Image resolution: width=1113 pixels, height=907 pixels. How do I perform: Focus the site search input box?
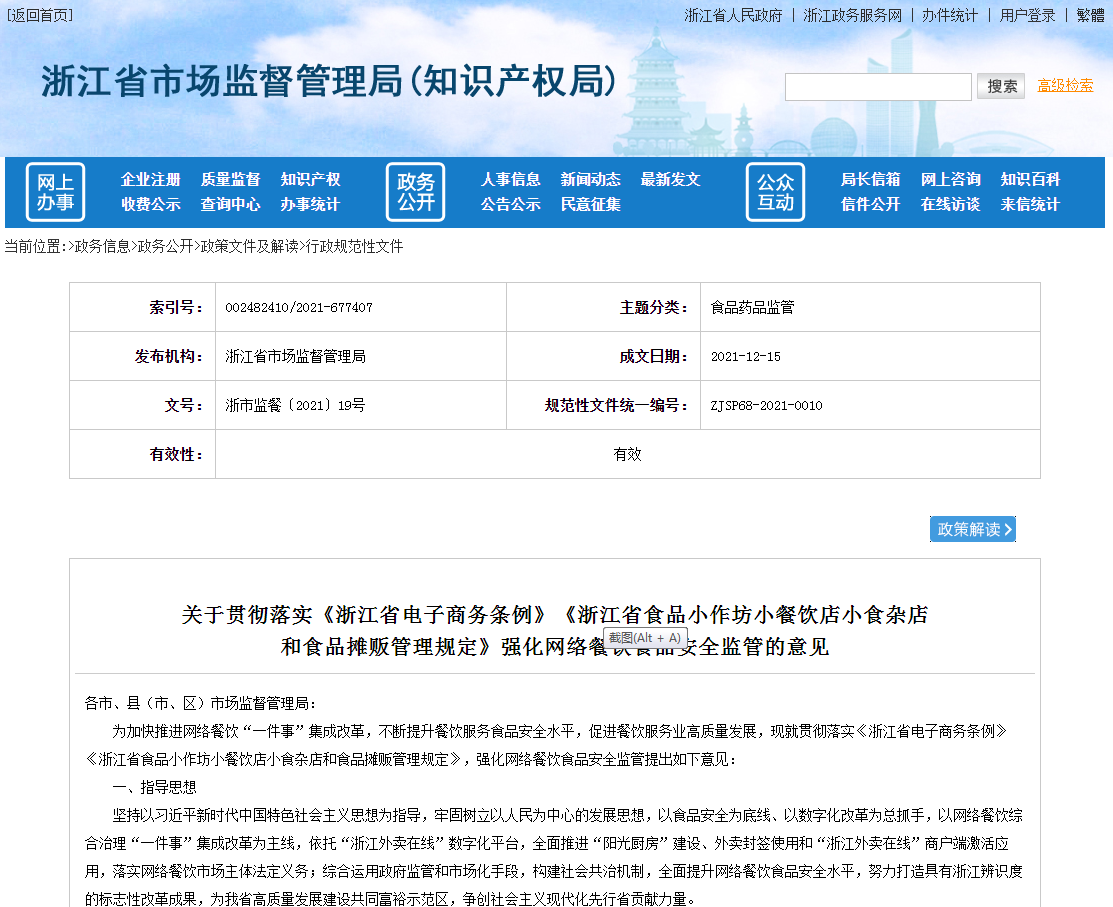pos(878,87)
